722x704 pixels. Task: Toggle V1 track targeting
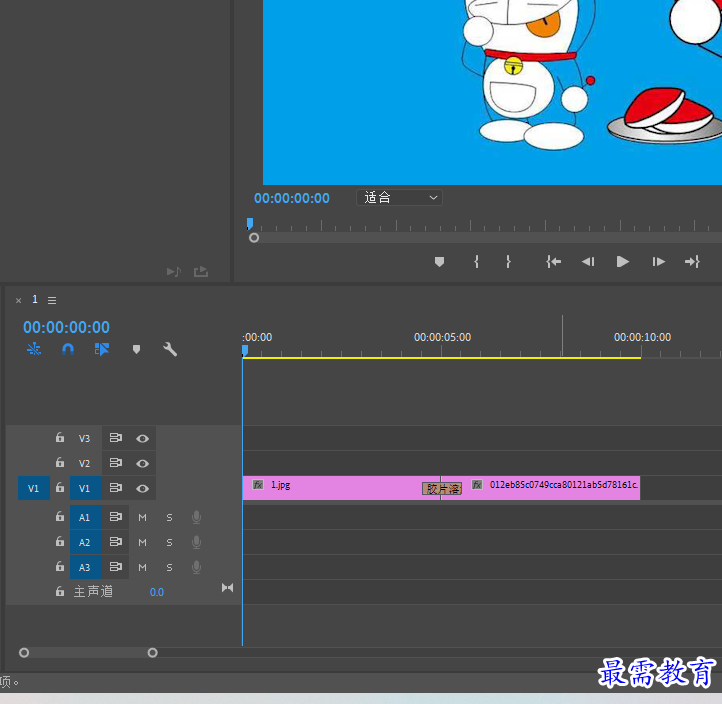click(86, 488)
